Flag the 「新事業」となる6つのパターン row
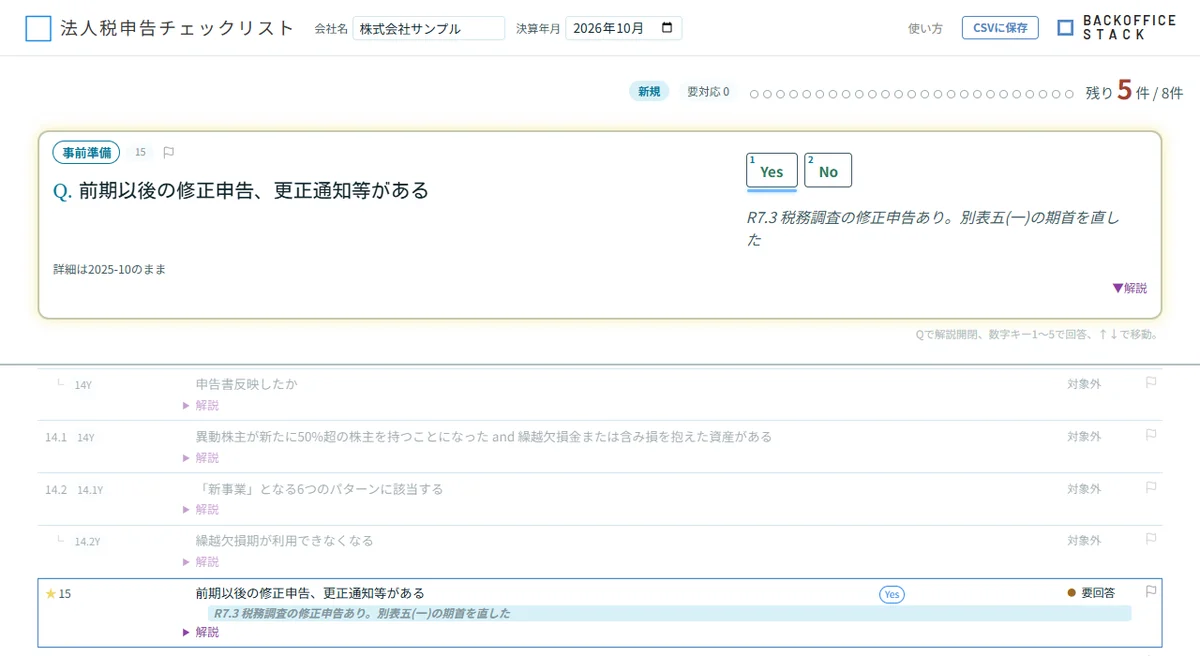The width and height of the screenshot is (1200, 656). click(x=1151, y=486)
